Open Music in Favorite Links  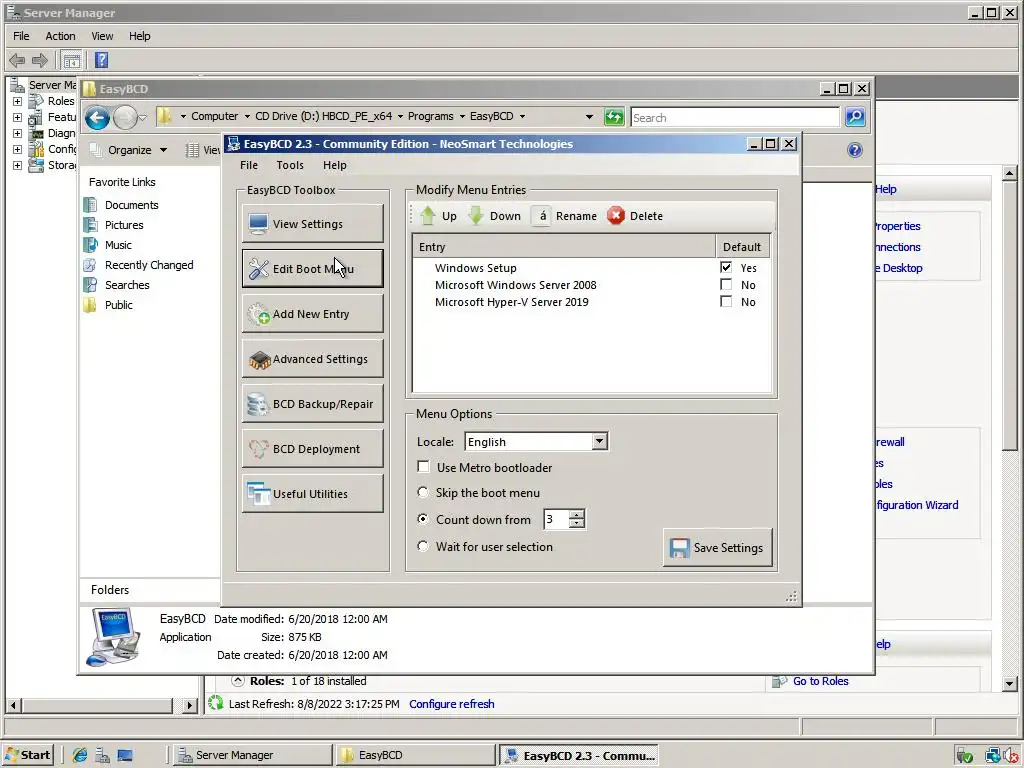click(x=118, y=245)
